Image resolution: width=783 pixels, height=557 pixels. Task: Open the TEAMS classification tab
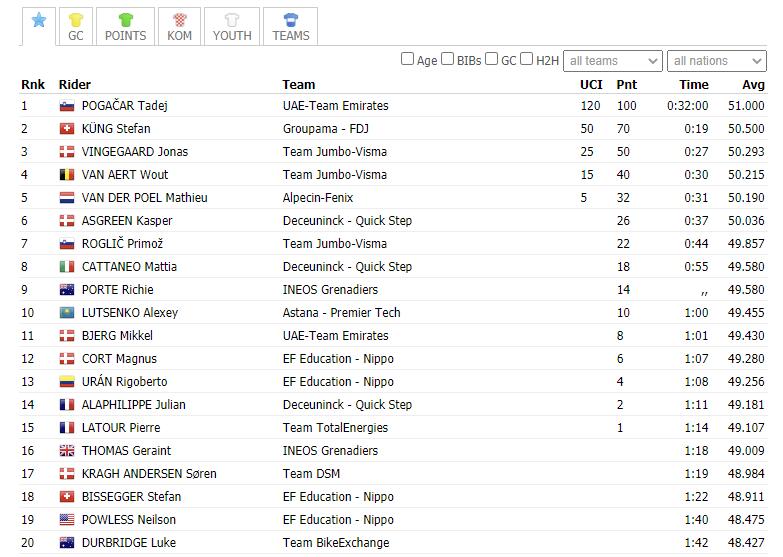tap(291, 26)
